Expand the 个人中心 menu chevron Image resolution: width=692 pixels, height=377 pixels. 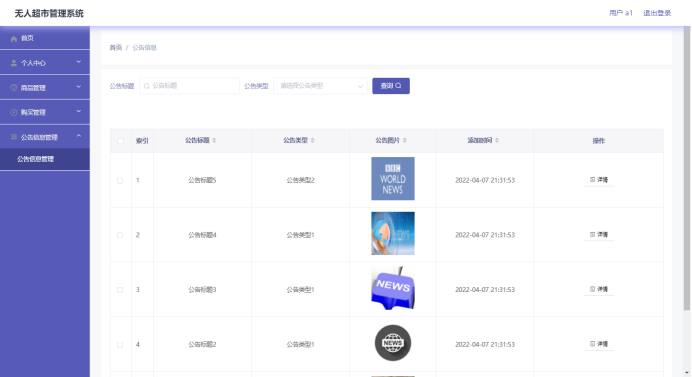[x=79, y=62]
